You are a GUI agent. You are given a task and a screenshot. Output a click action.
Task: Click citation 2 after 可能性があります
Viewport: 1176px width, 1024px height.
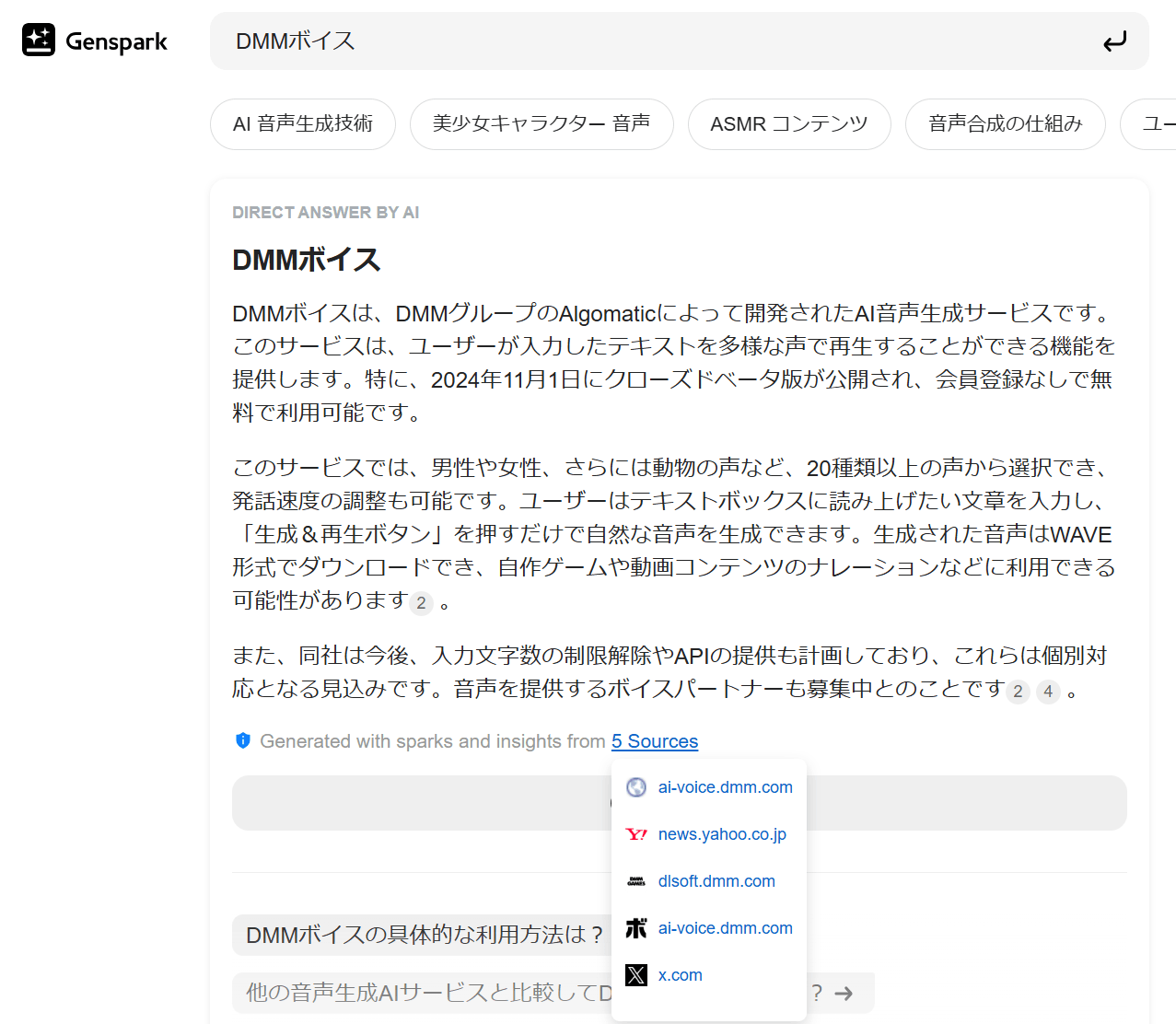(421, 603)
